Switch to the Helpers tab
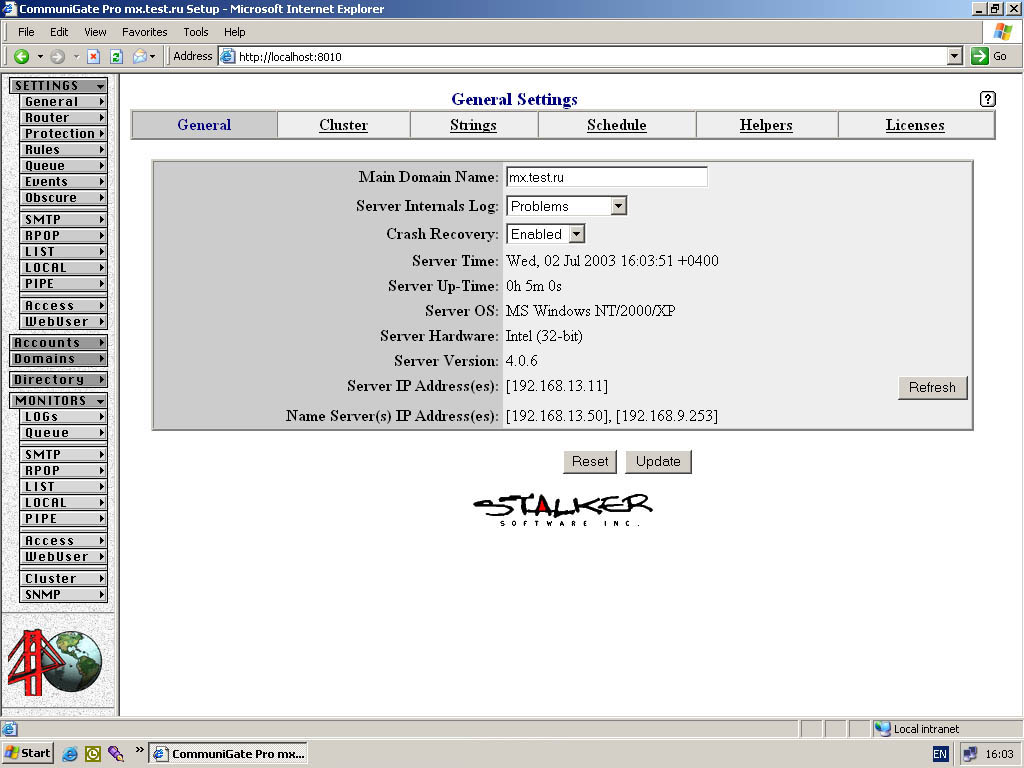Viewport: 1024px width, 768px height. [x=766, y=125]
